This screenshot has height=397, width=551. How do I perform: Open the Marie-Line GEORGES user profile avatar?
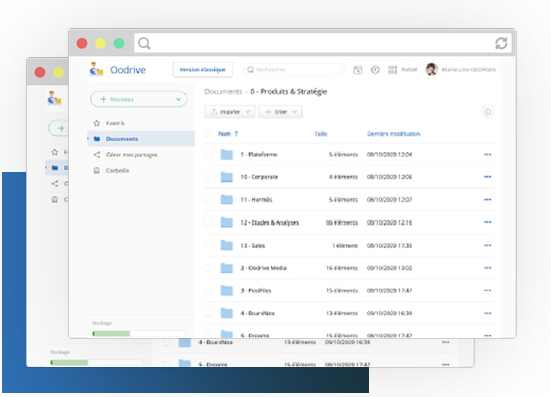(432, 70)
